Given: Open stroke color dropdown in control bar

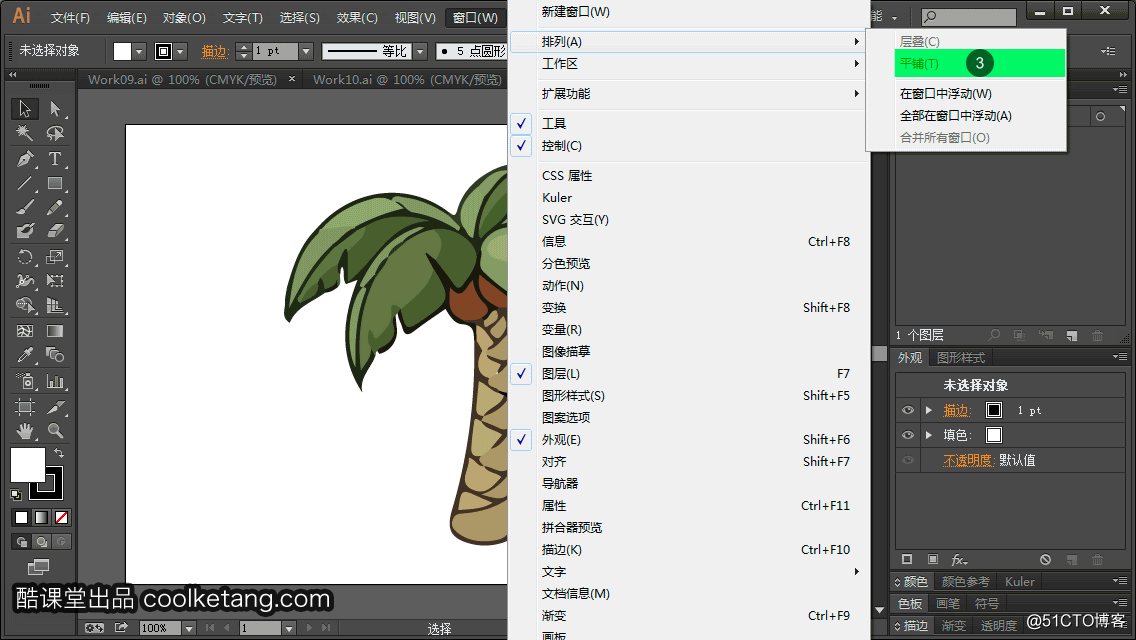Looking at the screenshot, I should (180, 51).
